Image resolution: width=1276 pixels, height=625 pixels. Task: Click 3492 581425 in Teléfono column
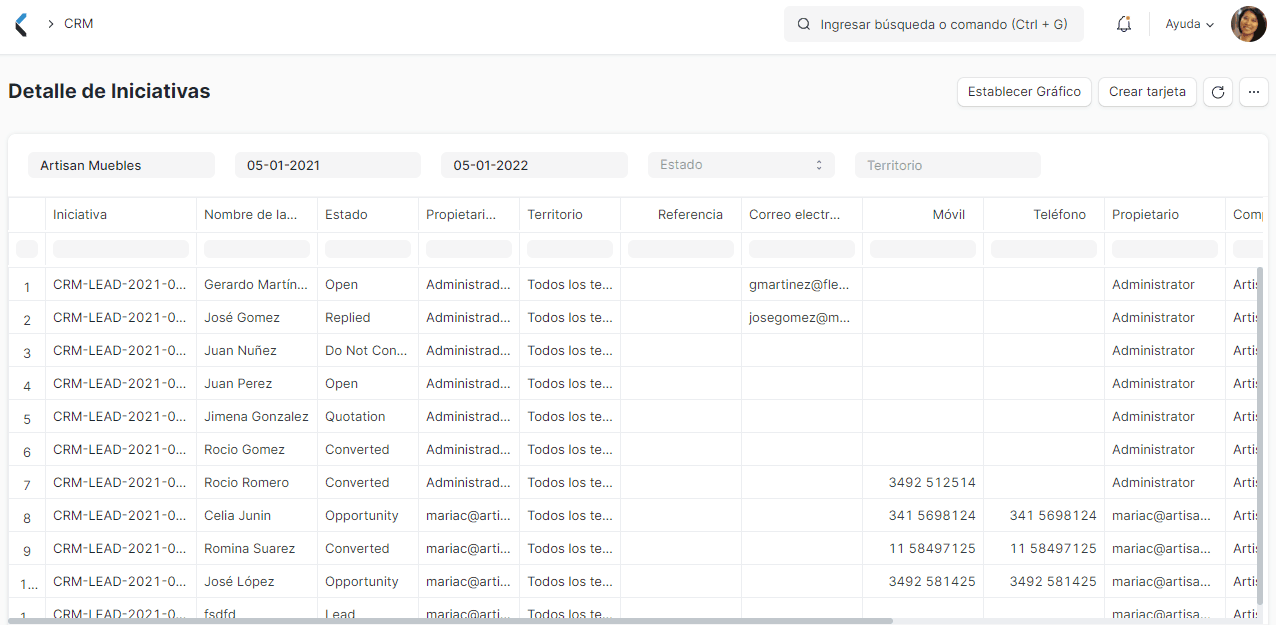[1044, 582]
